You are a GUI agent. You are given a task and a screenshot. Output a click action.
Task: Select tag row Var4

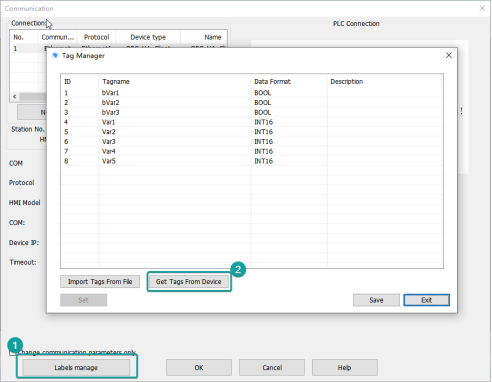click(252, 151)
